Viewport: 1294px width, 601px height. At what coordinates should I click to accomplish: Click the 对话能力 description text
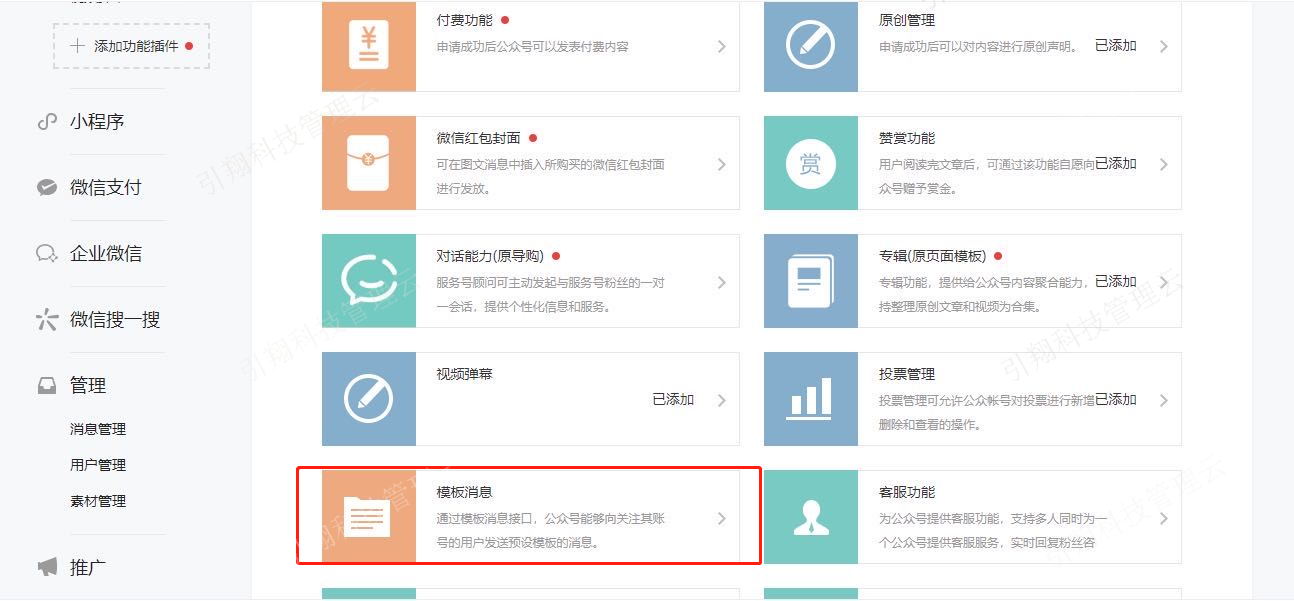pos(551,295)
